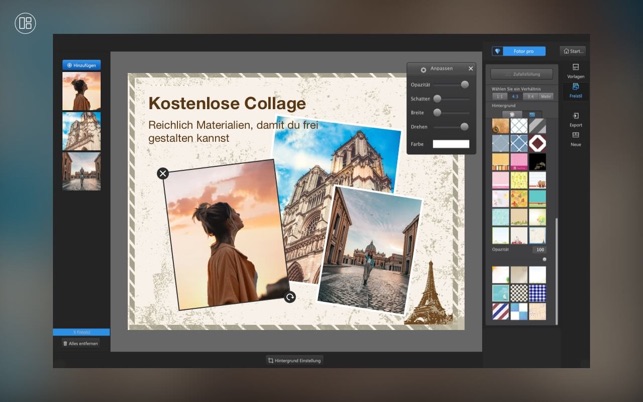The width and height of the screenshot is (643, 402).
Task: Switch to the color wheel background tab
Action: tap(512, 114)
